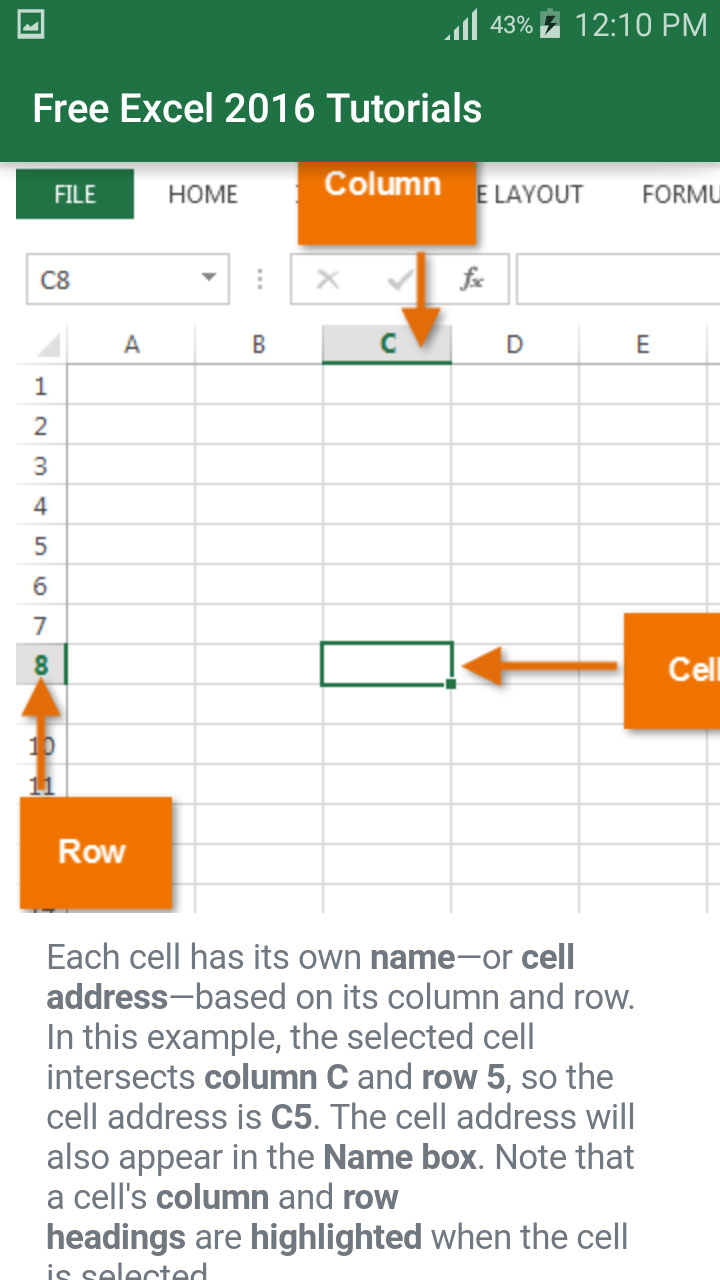Click the orange Cell callout

[678, 670]
